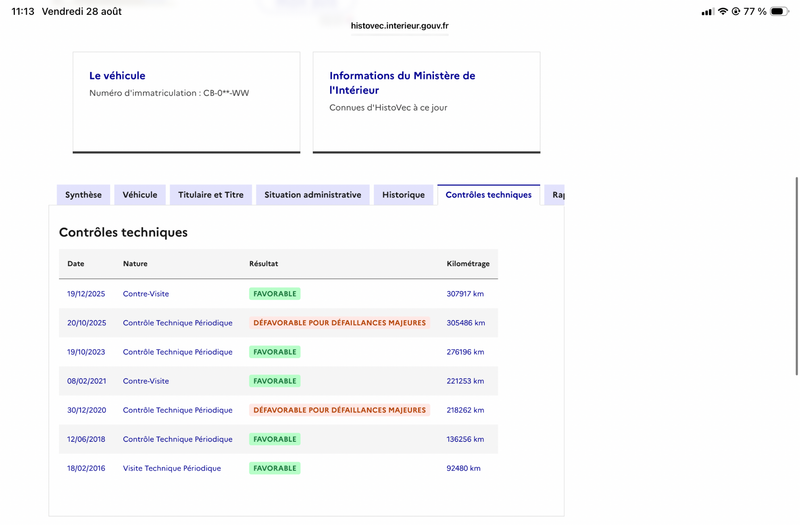The width and height of the screenshot is (800, 525).
Task: Click the page vertical scrollbar
Action: (x=796, y=276)
